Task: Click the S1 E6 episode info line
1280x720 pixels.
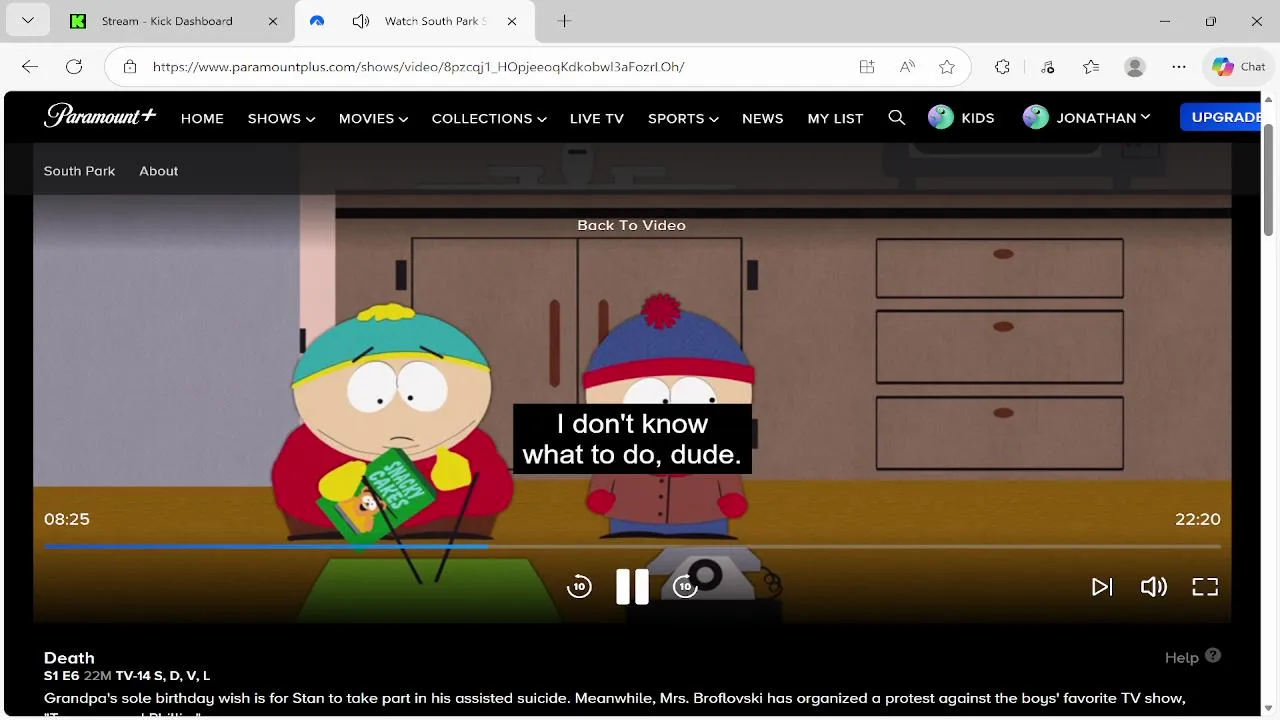Action: coord(127,676)
